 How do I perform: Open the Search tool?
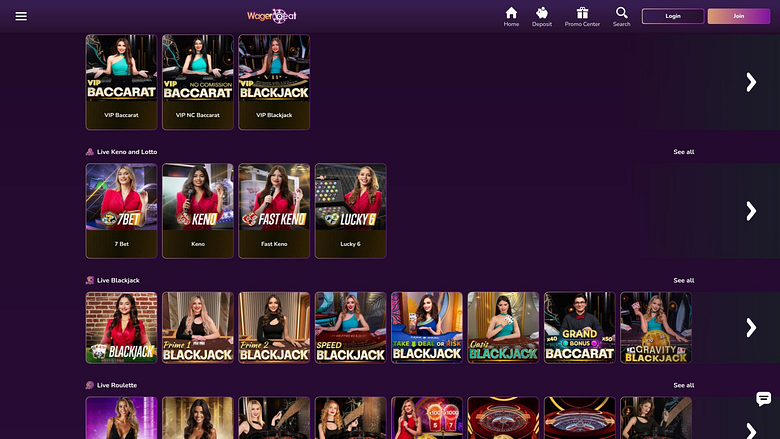tap(621, 16)
